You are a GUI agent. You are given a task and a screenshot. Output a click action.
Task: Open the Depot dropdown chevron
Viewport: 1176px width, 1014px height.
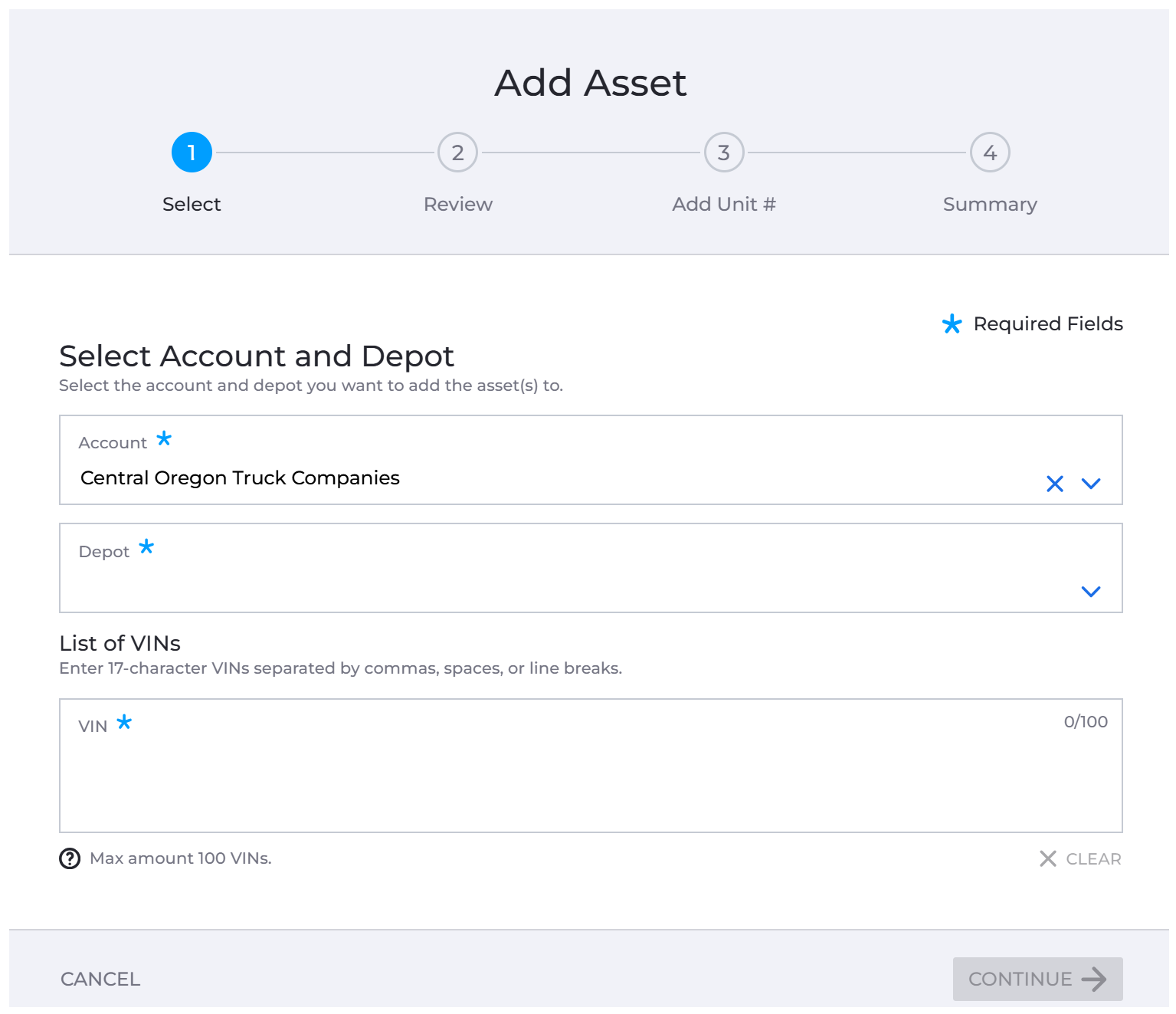pyautogui.click(x=1091, y=592)
